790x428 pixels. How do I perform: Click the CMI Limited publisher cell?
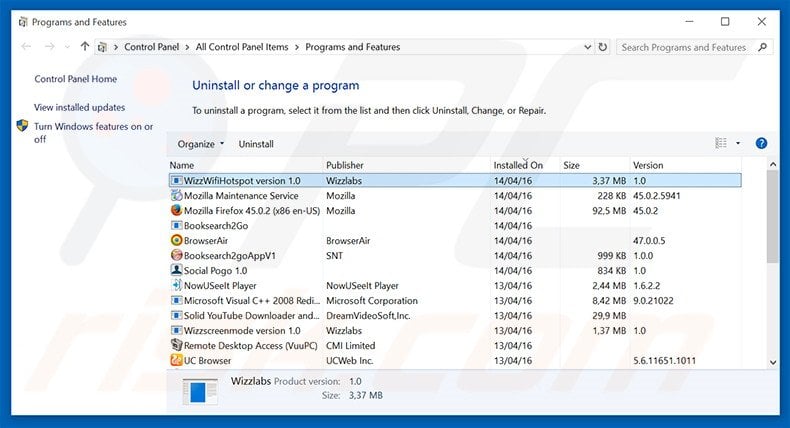(x=350, y=345)
